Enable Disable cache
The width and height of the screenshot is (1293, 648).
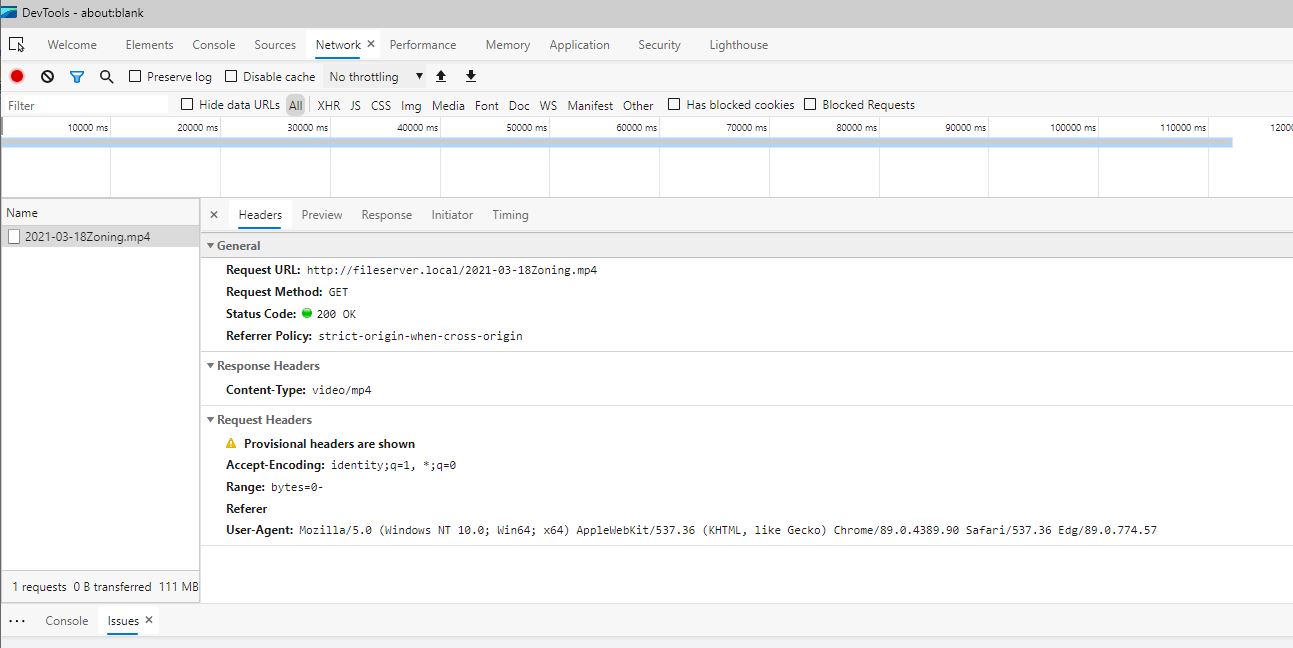click(232, 76)
